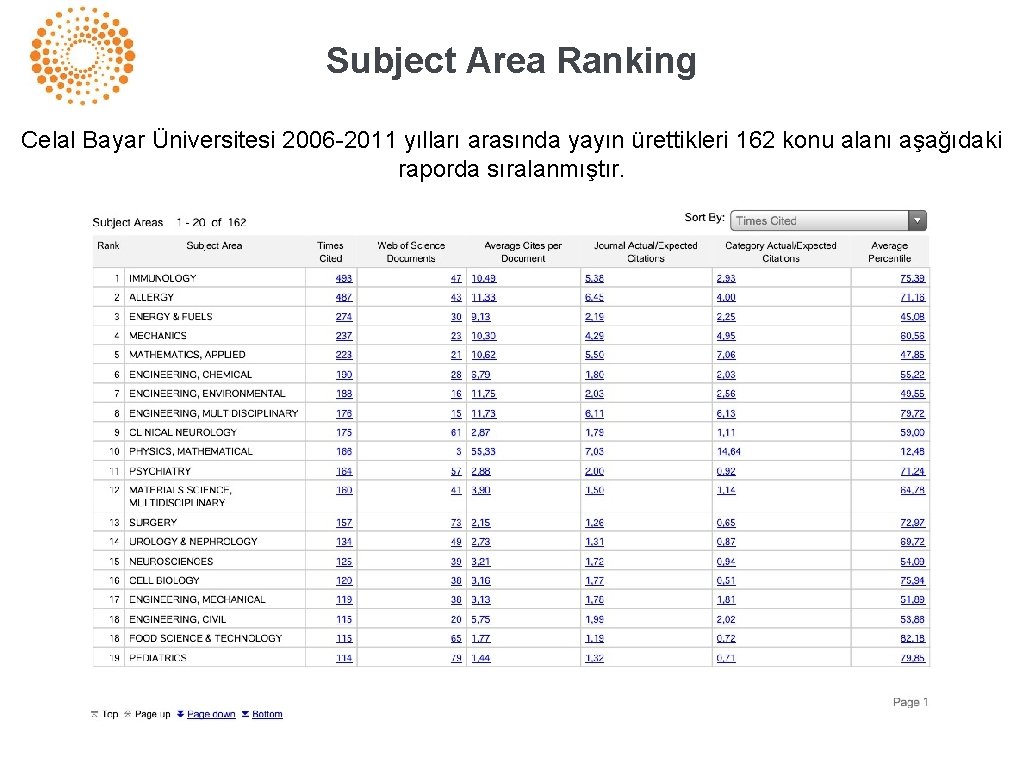The image size is (1024, 768).
Task: Click the Top navigation label
Action: point(110,714)
